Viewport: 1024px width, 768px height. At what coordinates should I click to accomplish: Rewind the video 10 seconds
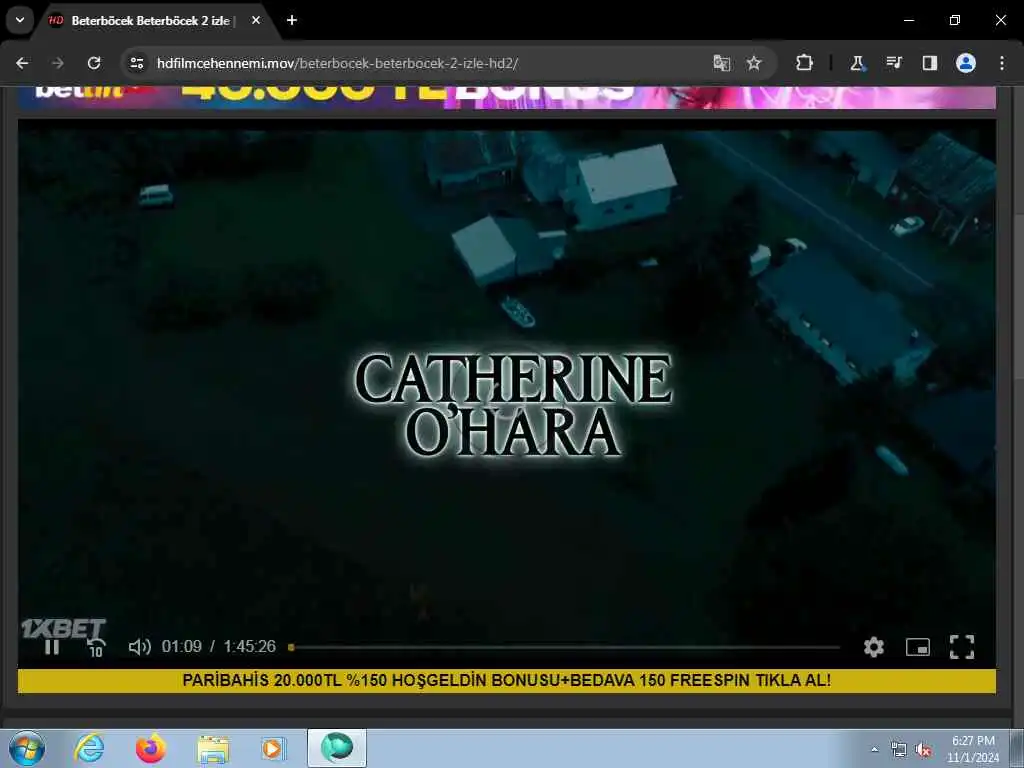coord(95,647)
